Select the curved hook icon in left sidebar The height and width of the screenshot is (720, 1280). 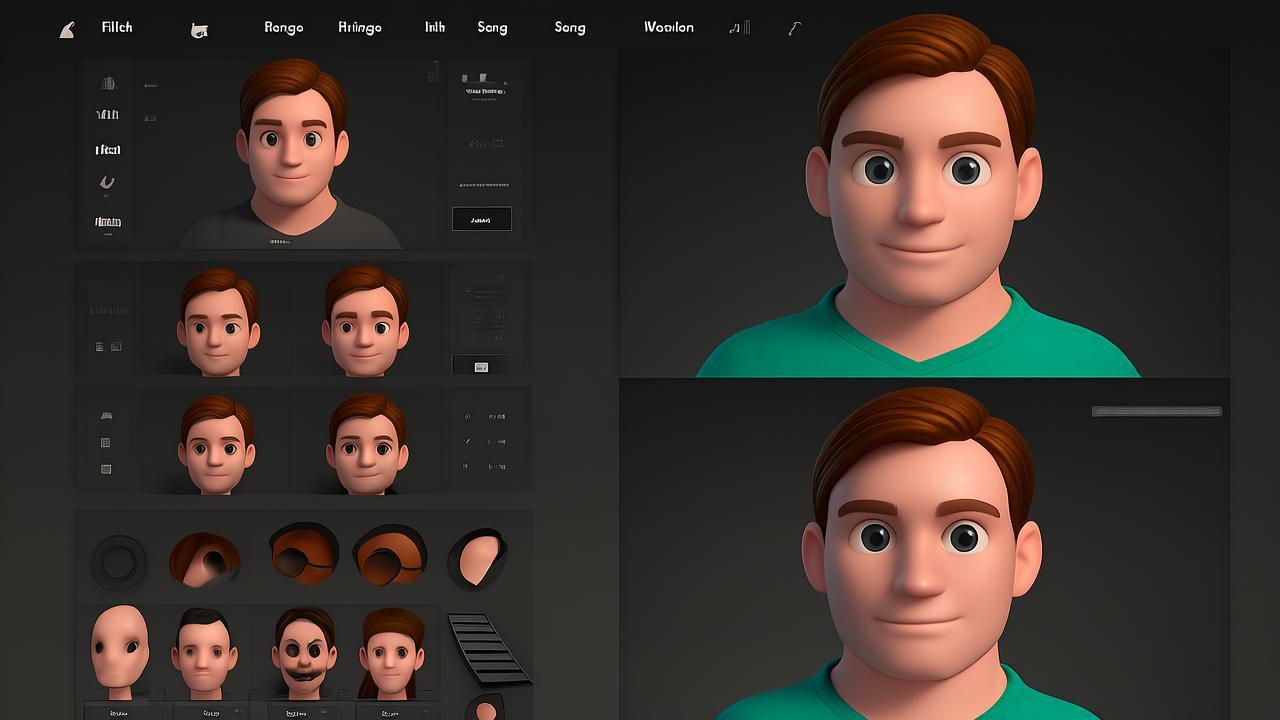coord(107,182)
